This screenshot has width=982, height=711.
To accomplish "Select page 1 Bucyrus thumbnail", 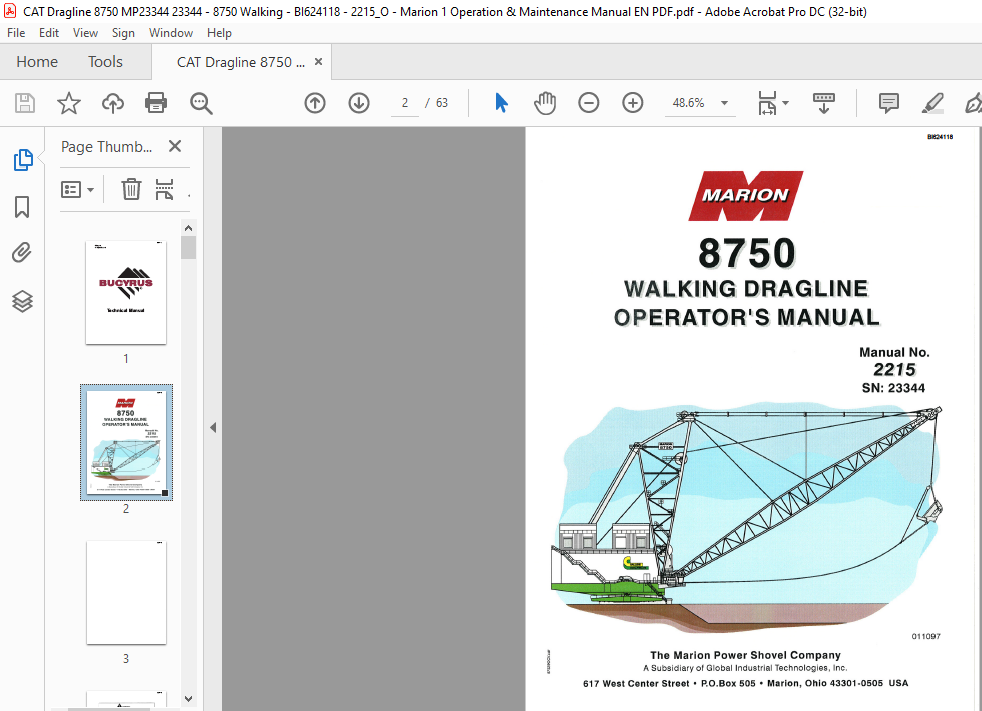I will coord(126,293).
